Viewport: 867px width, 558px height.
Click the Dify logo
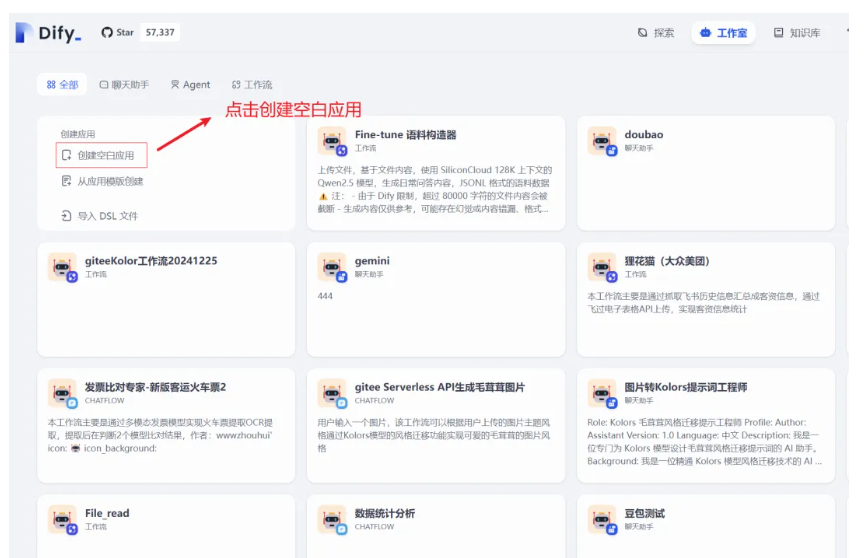click(x=48, y=33)
